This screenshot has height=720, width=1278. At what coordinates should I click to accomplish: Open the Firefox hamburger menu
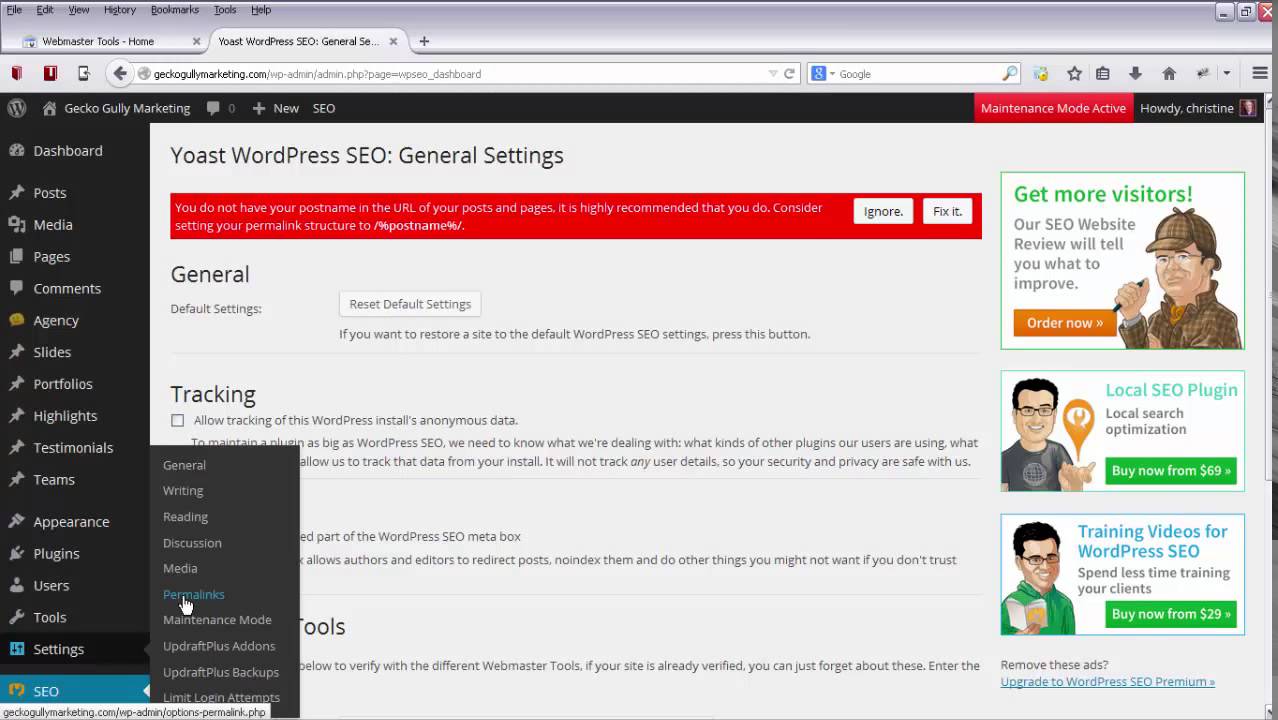pyautogui.click(x=1259, y=73)
